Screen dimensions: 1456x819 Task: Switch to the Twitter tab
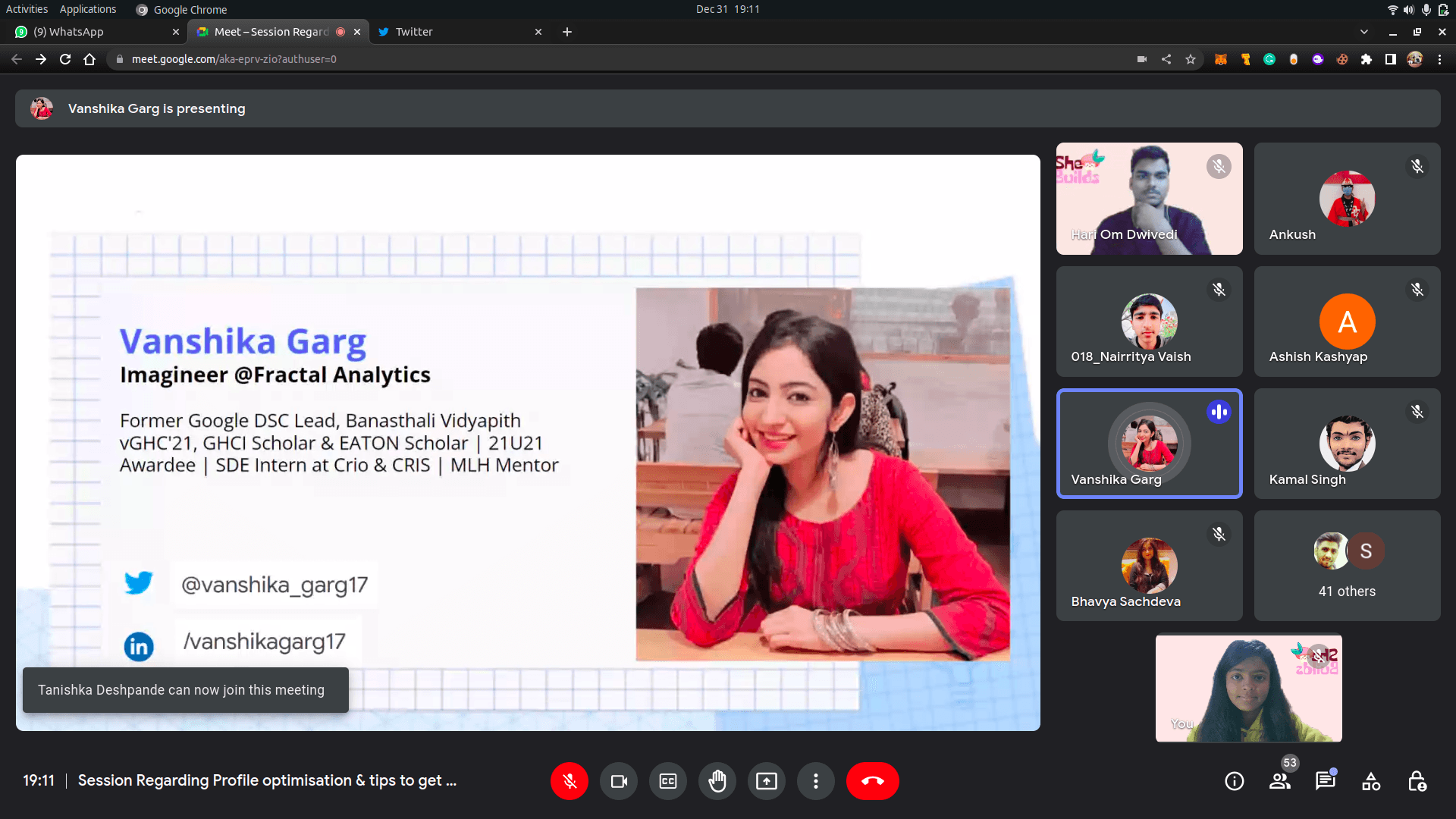point(460,32)
